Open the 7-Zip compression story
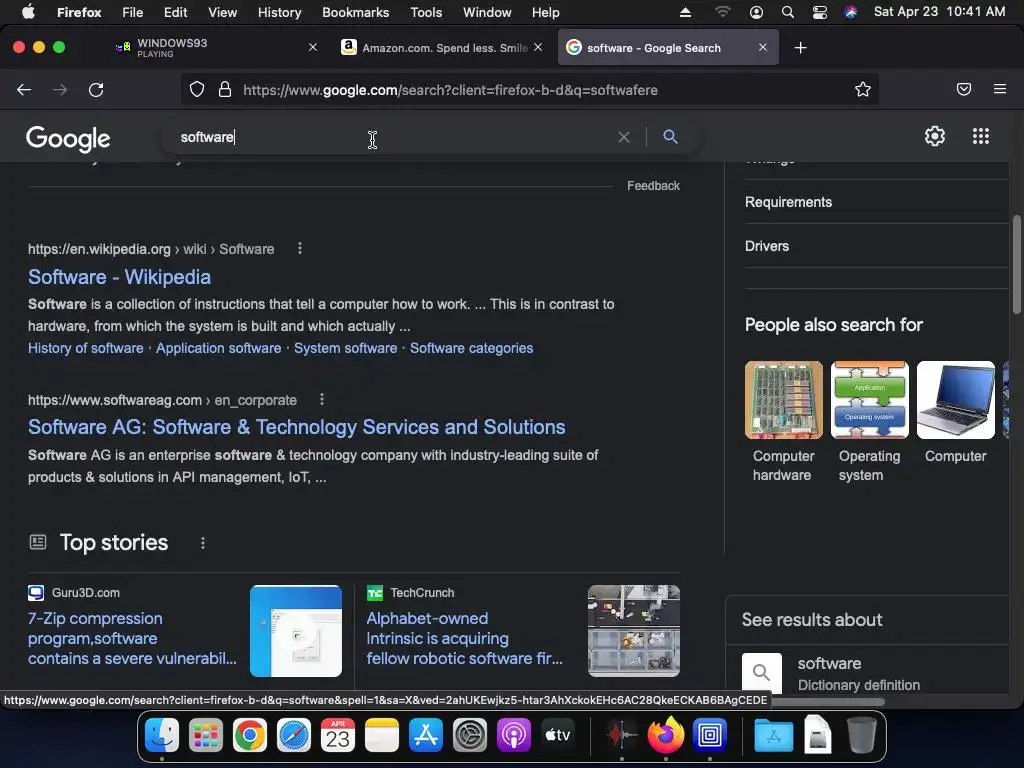Viewport: 1024px width, 768px height. pos(133,638)
